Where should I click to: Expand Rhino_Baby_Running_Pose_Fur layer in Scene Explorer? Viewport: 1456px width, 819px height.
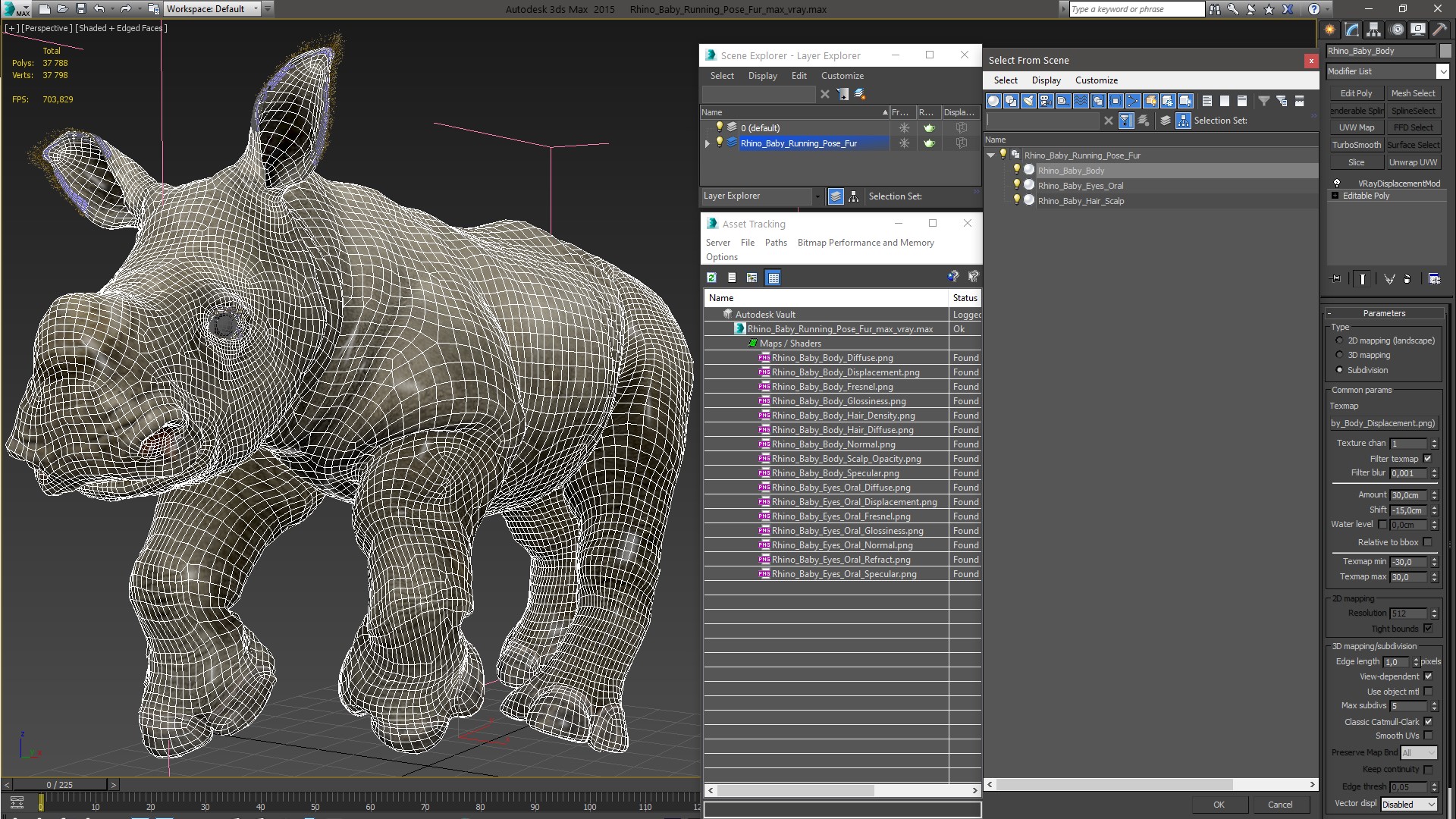pyautogui.click(x=708, y=143)
